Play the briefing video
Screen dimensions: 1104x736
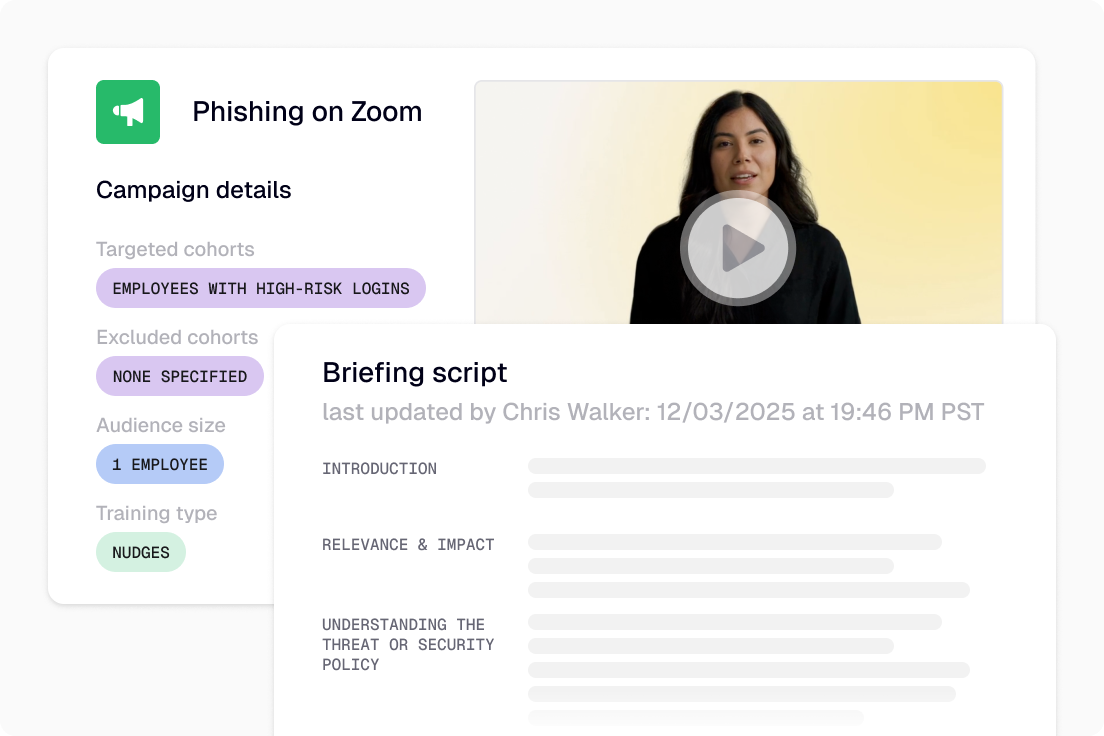[x=738, y=248]
